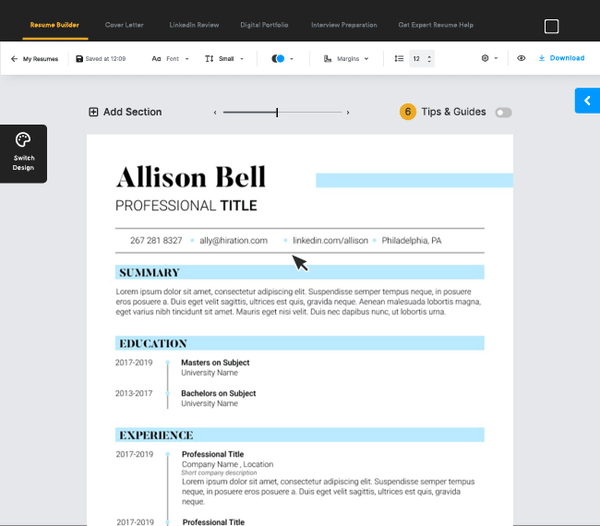Image resolution: width=600 pixels, height=526 pixels.
Task: Click linkedin.com/allison text
Action: pyautogui.click(x=330, y=241)
